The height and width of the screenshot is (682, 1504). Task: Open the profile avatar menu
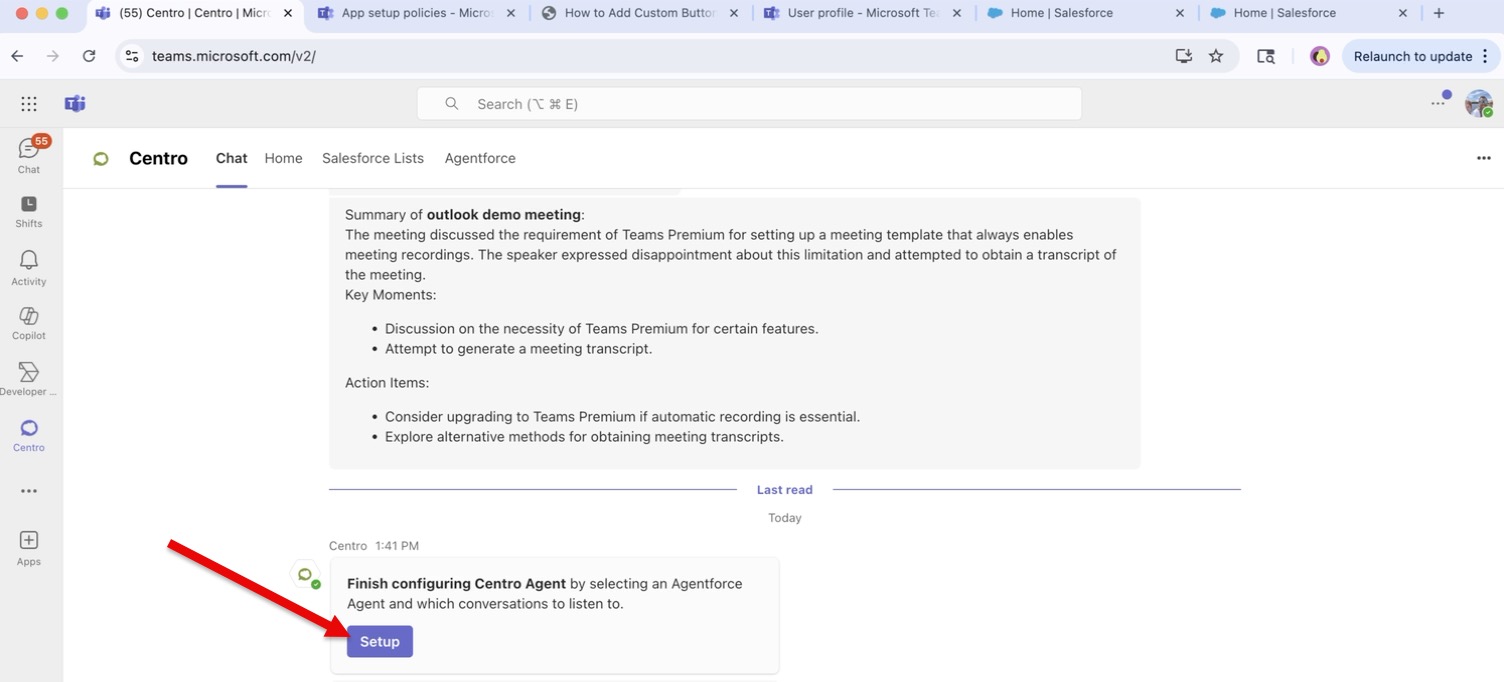point(1478,103)
